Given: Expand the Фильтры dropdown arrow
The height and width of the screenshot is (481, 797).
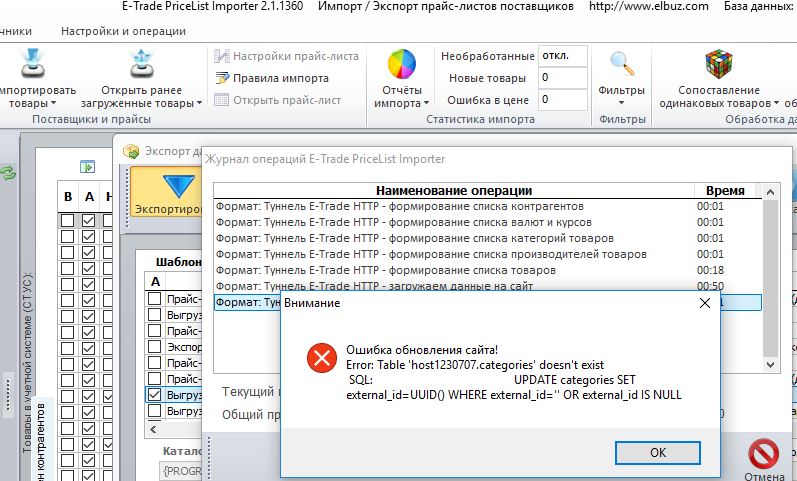Looking at the screenshot, I should point(621,103).
